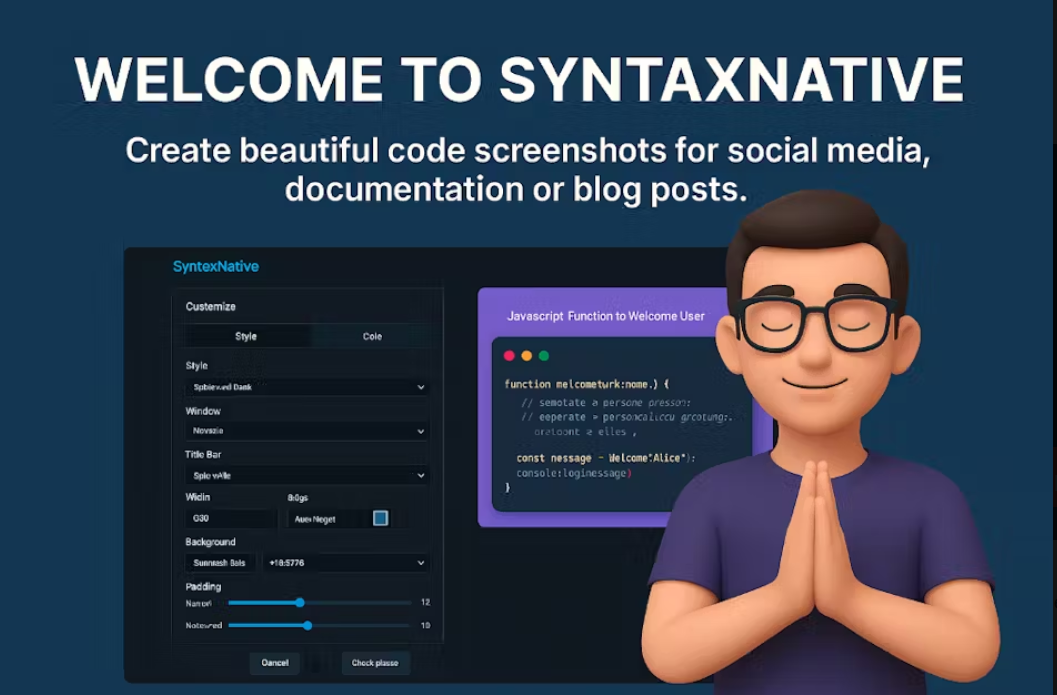Screen dimensions: 1057x695
Task: Click the Window dropdown chevron arrow
Action: [421, 431]
